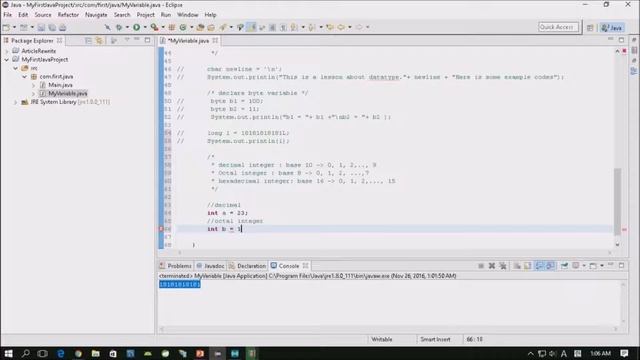Save the file with the Save icon
640x360 pixels.
click(41, 27)
